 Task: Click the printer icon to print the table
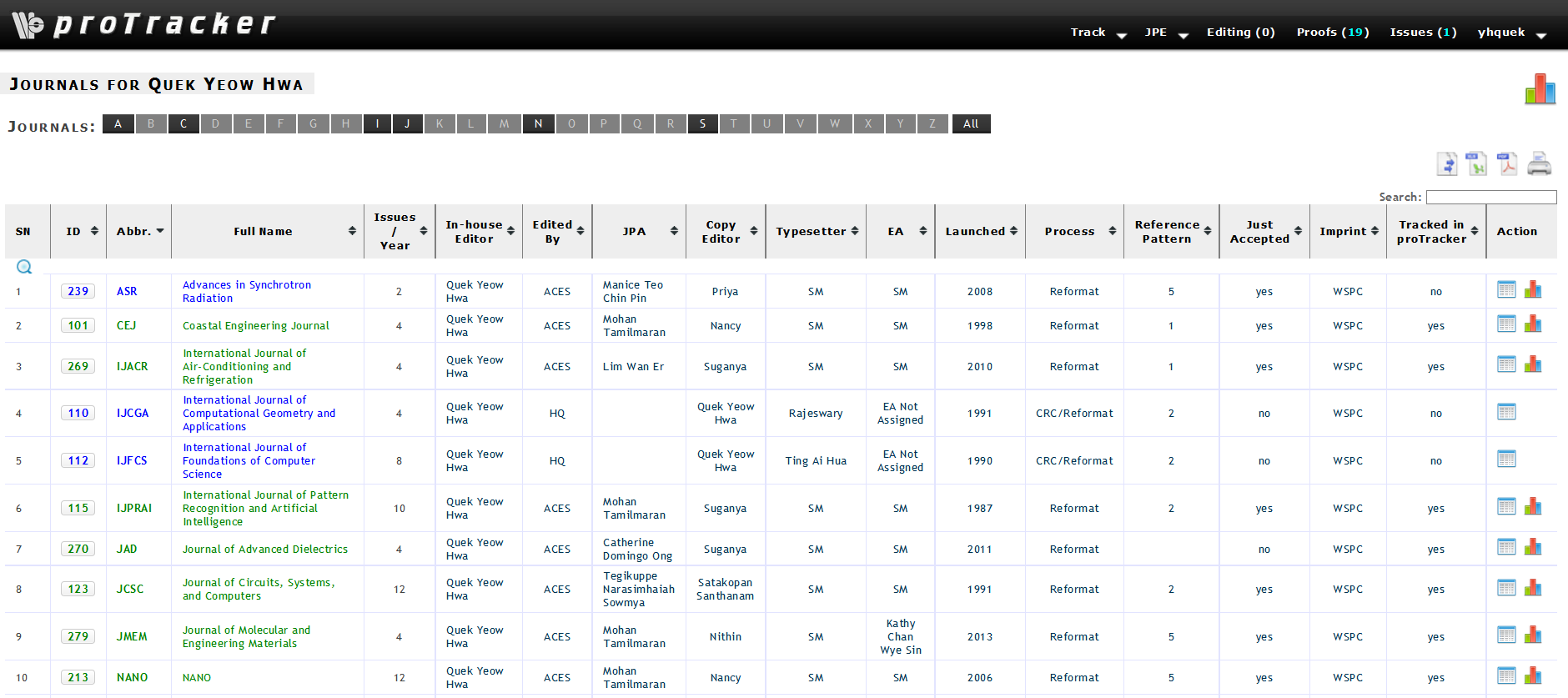click(1539, 164)
